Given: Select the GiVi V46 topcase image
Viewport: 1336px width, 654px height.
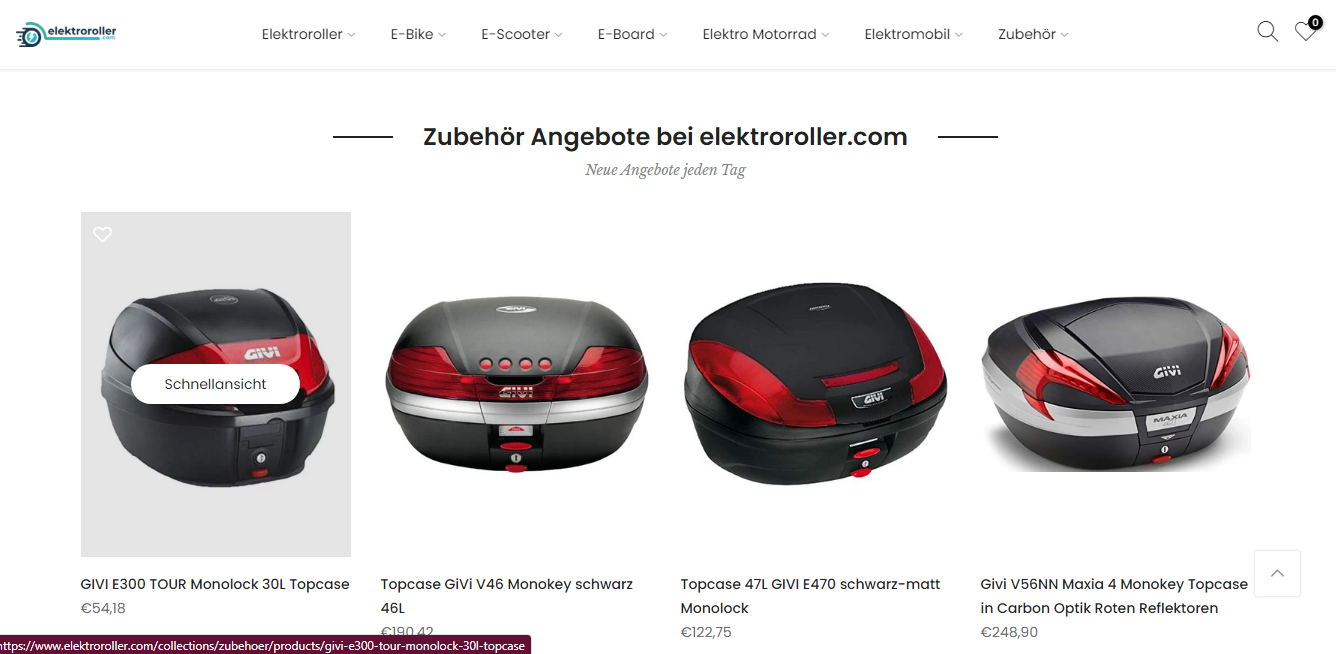Looking at the screenshot, I should 516,384.
